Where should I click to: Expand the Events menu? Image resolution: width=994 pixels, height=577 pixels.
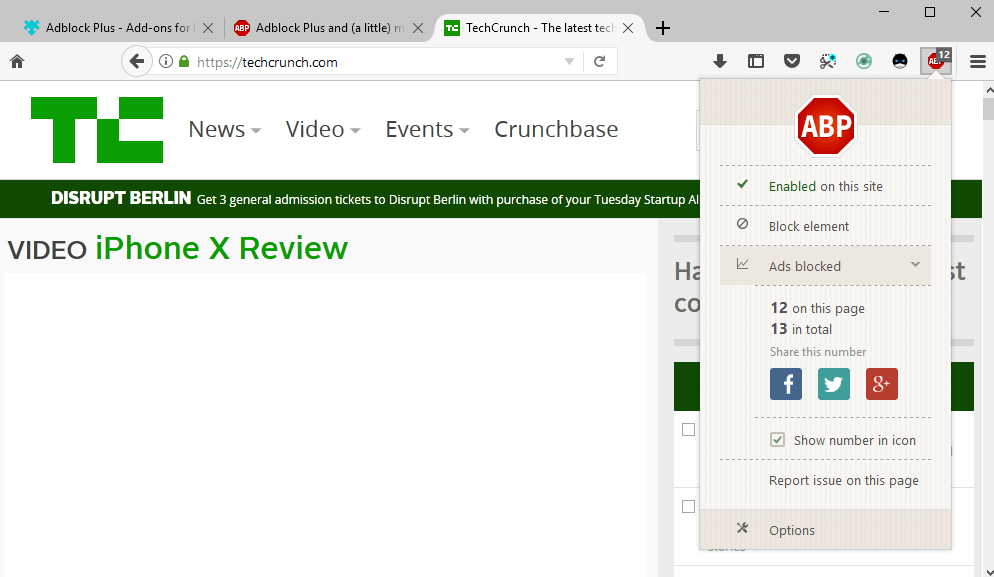click(427, 129)
